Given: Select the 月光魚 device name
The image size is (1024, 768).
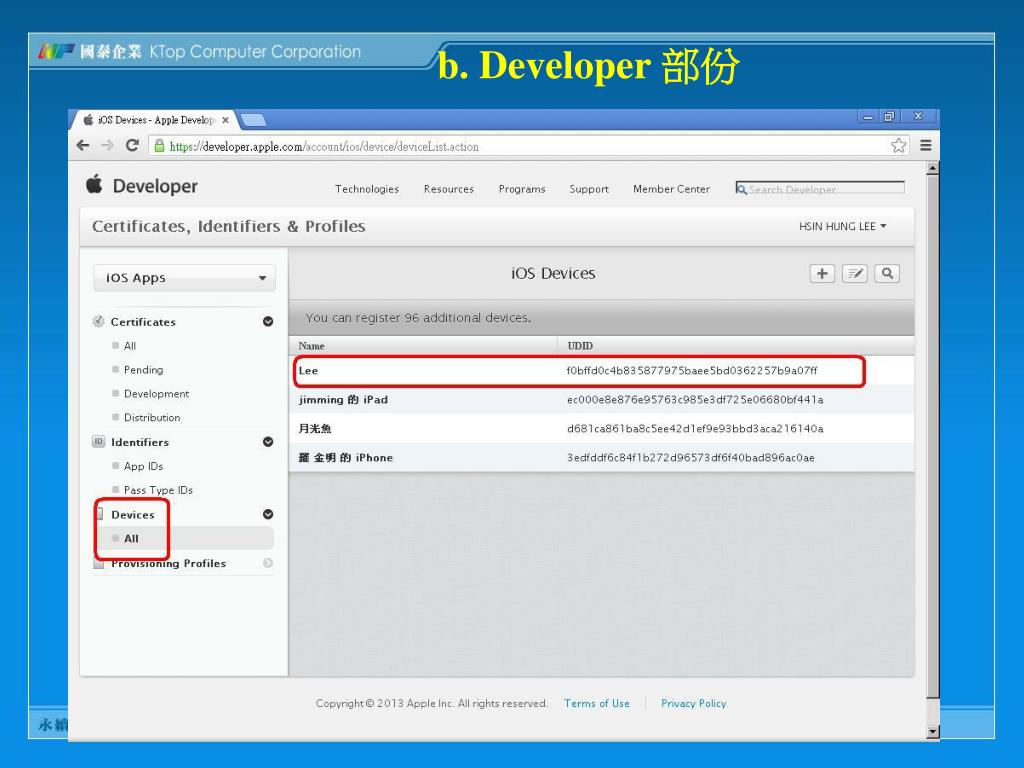Looking at the screenshot, I should pyautogui.click(x=315, y=429).
